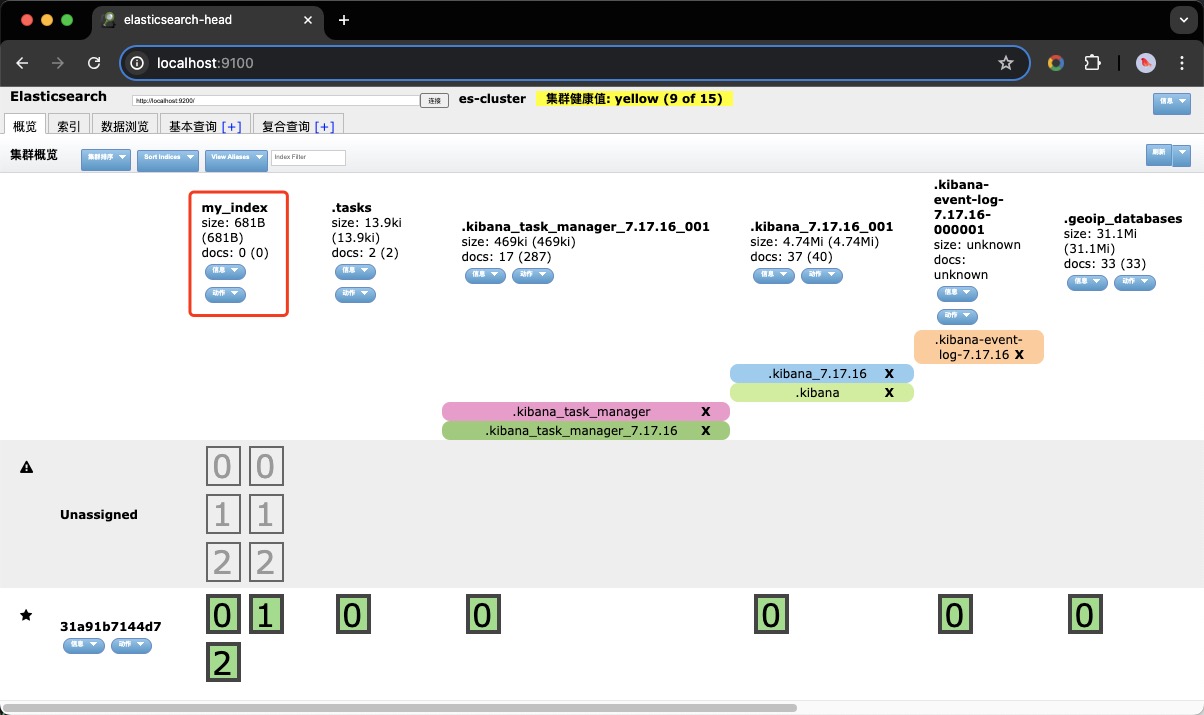
Task: Click the primary shard 0 under .geoip_databases
Action: pos(1085,614)
